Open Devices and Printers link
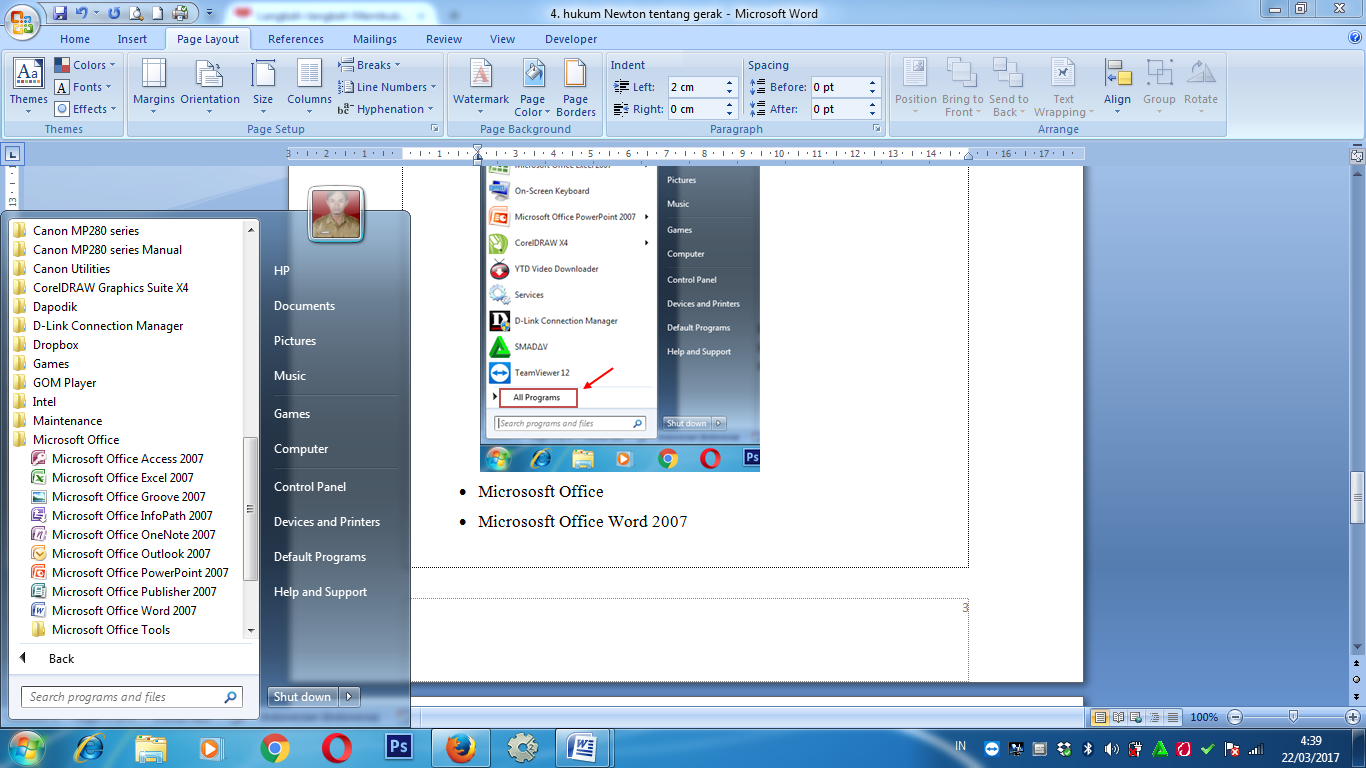 [327, 522]
